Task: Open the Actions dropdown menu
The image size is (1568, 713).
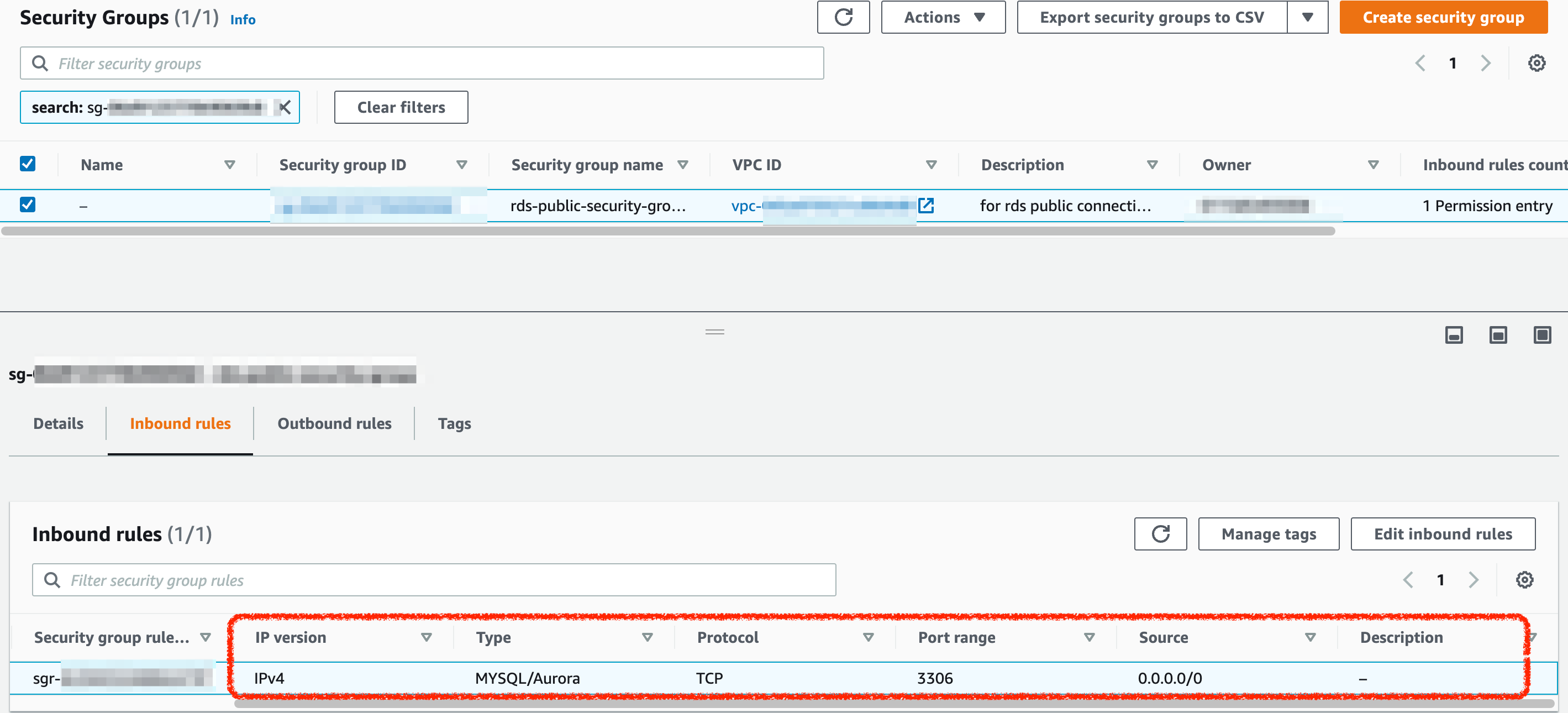Action: (x=943, y=17)
